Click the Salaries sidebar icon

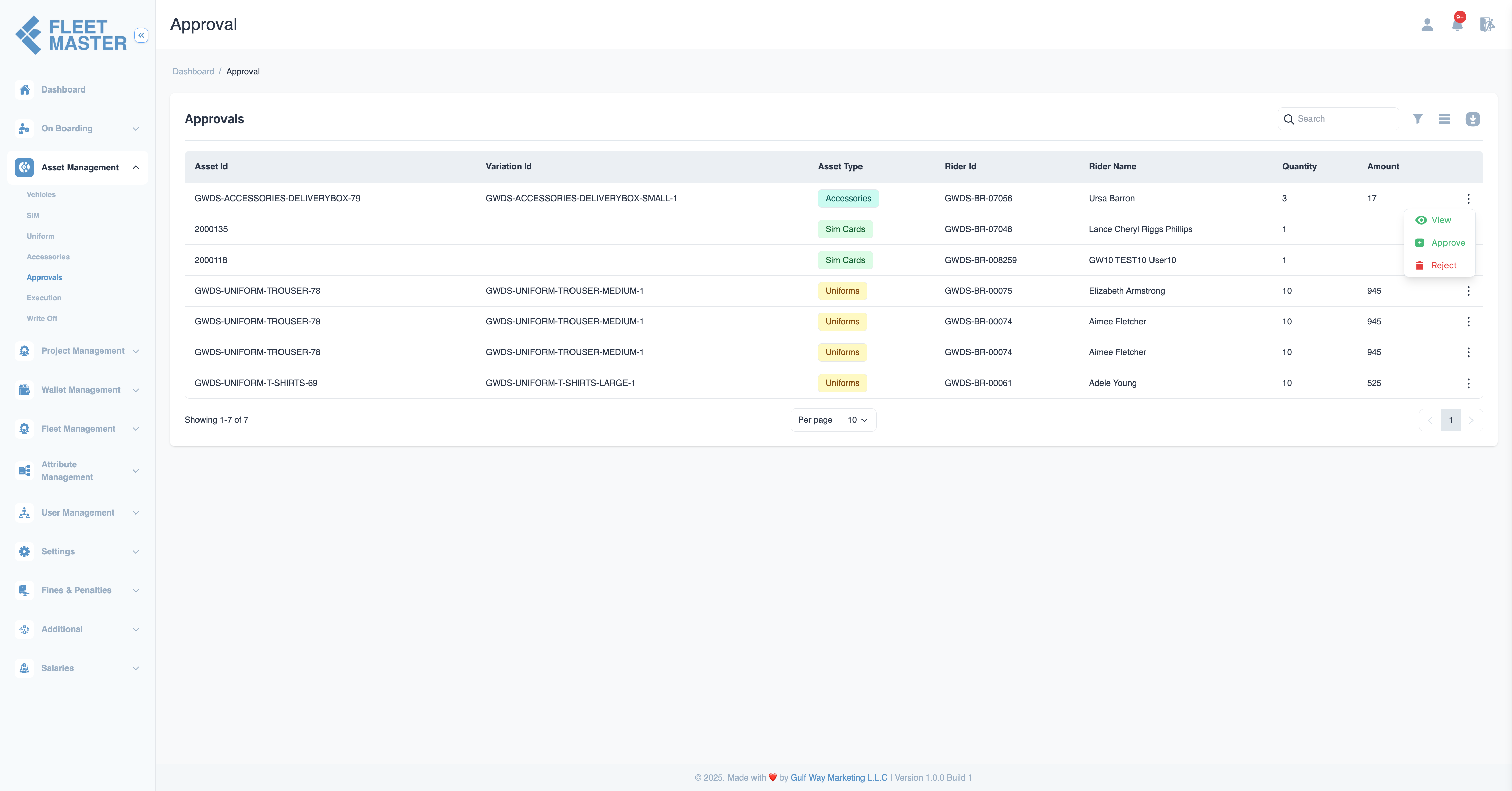(24, 668)
